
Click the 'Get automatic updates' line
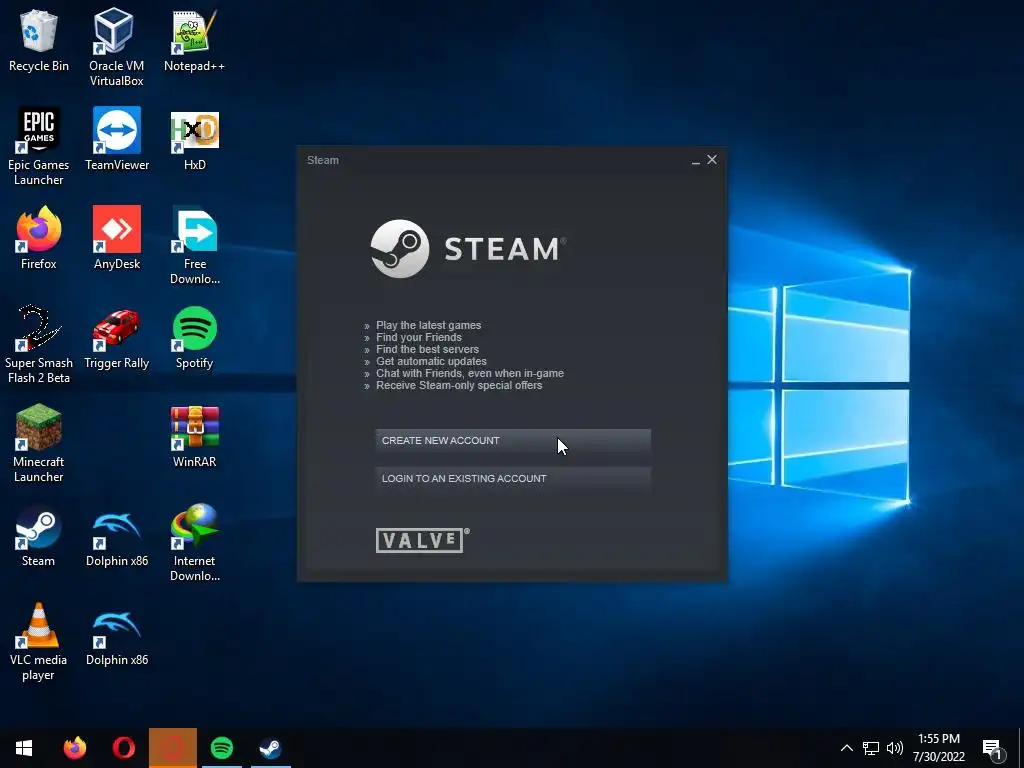pyautogui.click(x=431, y=361)
